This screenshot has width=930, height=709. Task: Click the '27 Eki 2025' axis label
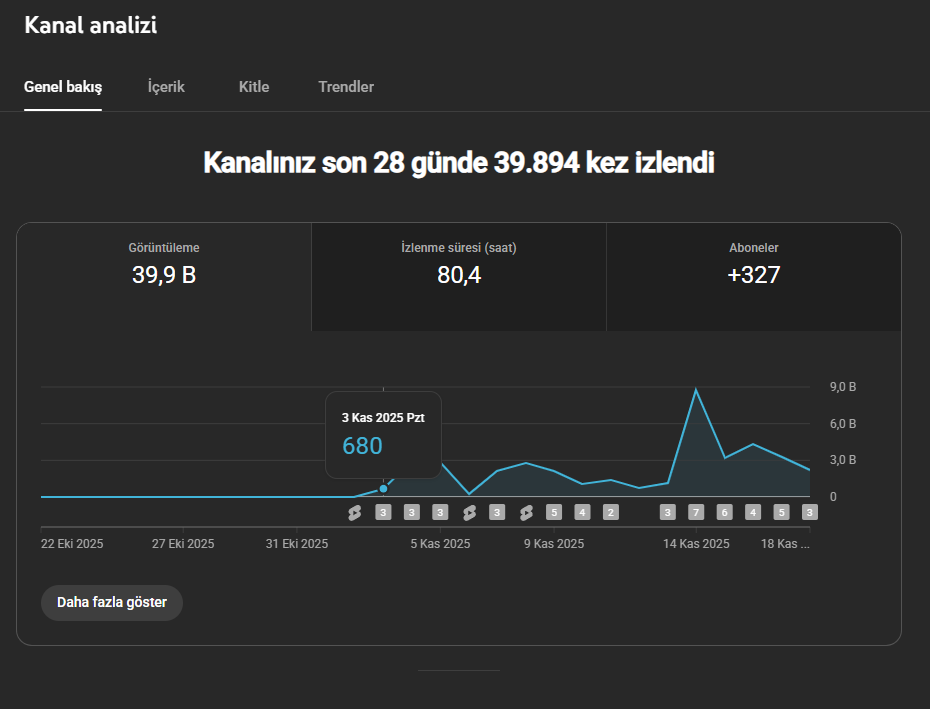183,544
